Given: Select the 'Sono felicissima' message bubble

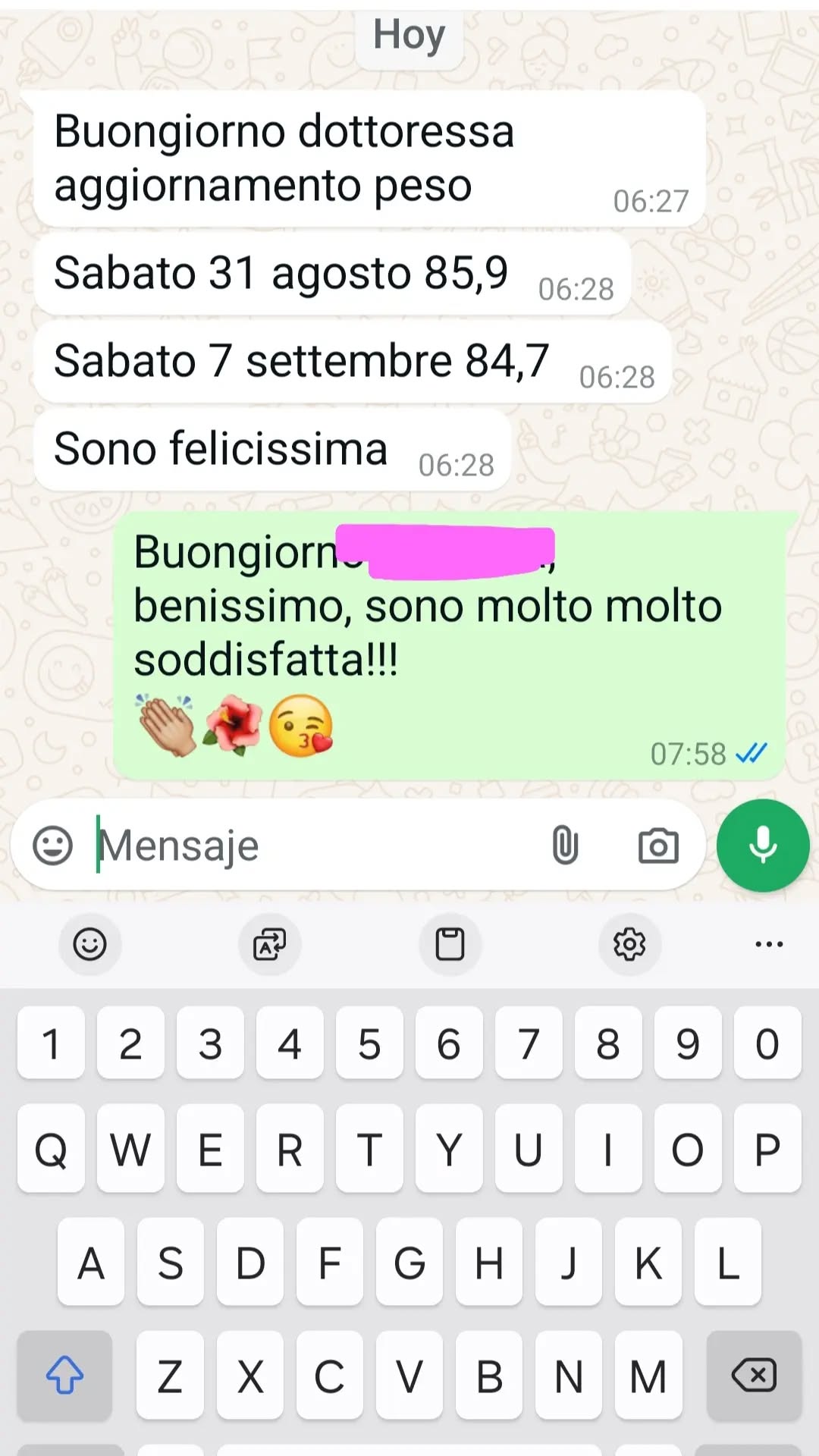Looking at the screenshot, I should pos(272,450).
